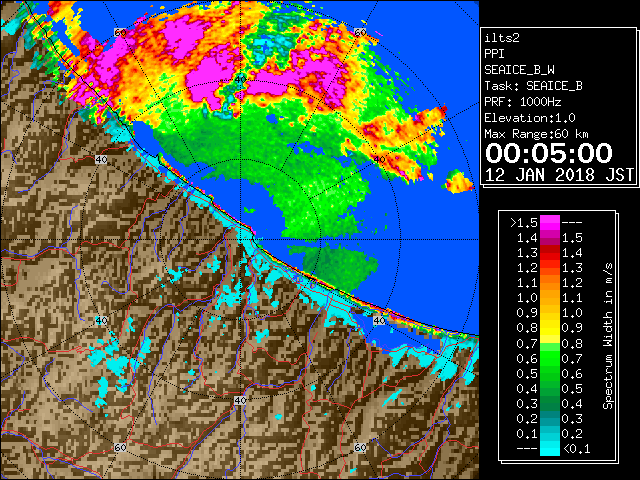Viewport: 640px width, 480px height.
Task: Click the radar site name 'ilts2'
Action: click(502, 38)
